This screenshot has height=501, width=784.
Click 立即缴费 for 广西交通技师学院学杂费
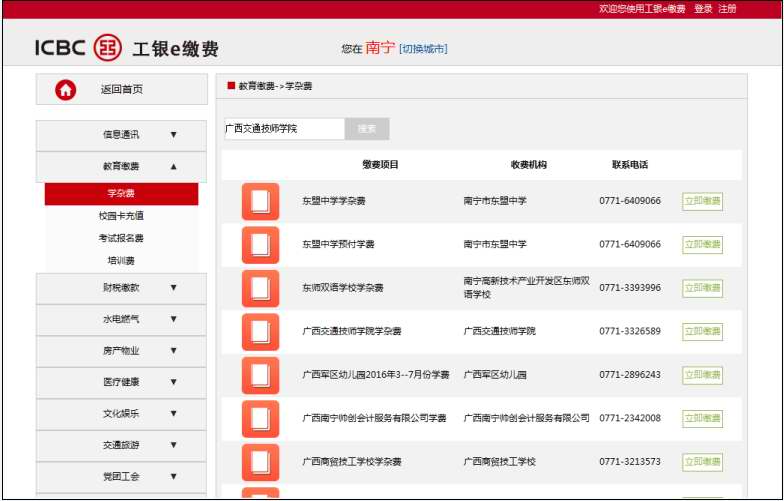702,332
